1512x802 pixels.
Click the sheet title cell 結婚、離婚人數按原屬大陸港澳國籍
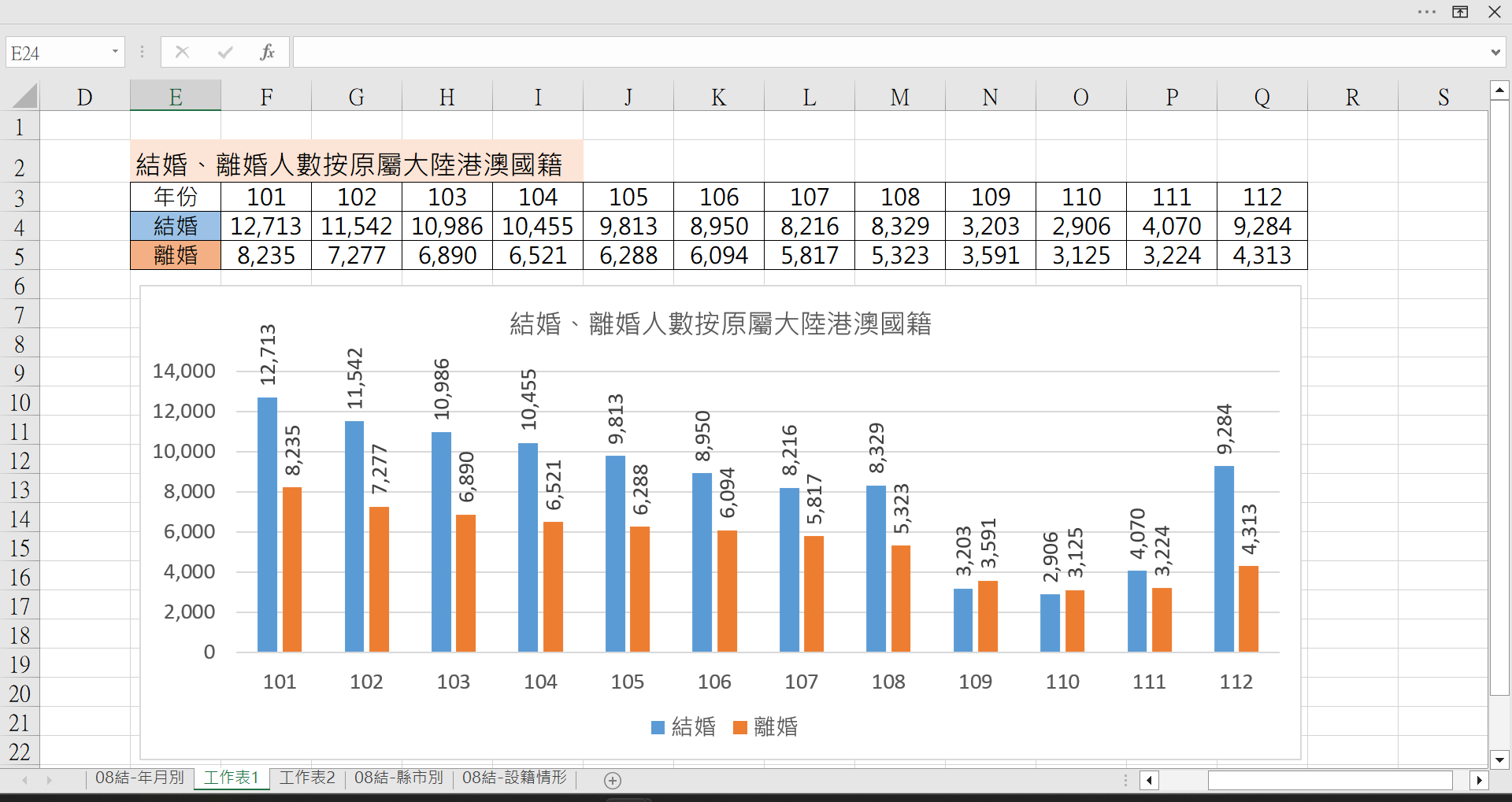click(x=357, y=162)
